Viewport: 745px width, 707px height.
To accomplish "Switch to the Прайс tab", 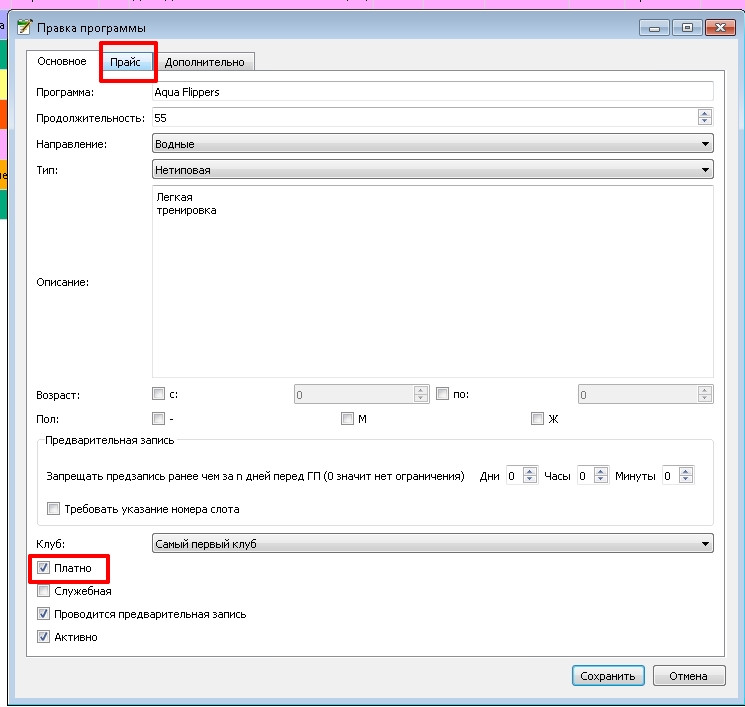I will pyautogui.click(x=125, y=62).
